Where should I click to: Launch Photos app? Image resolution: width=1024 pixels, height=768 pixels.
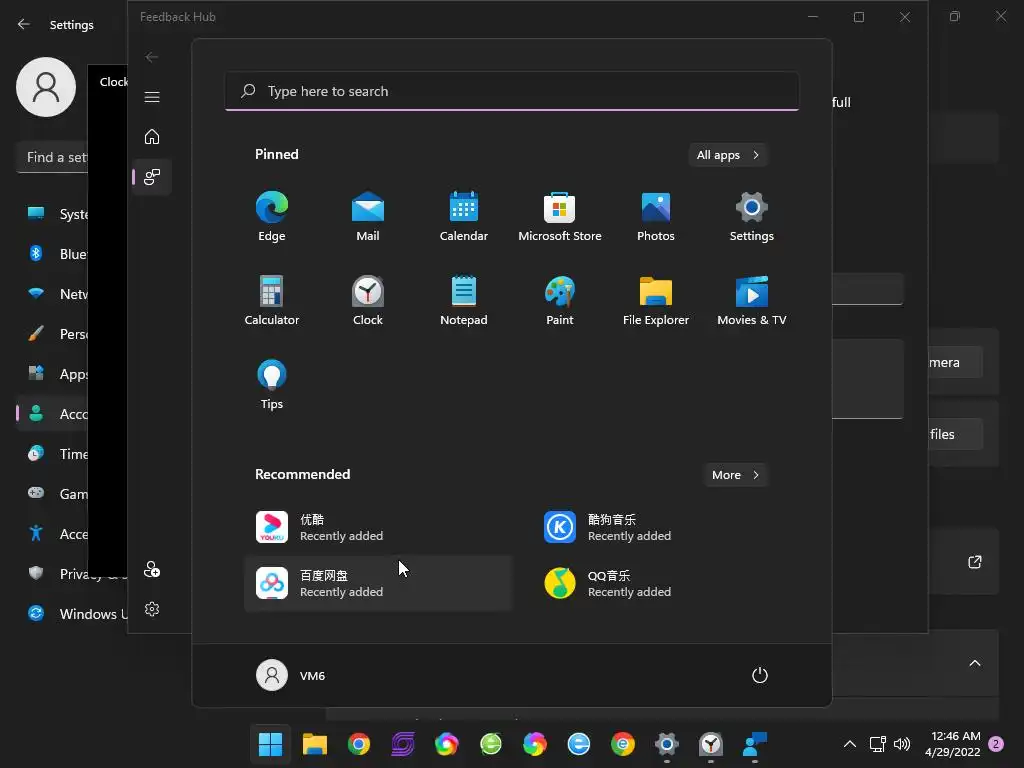pos(656,216)
